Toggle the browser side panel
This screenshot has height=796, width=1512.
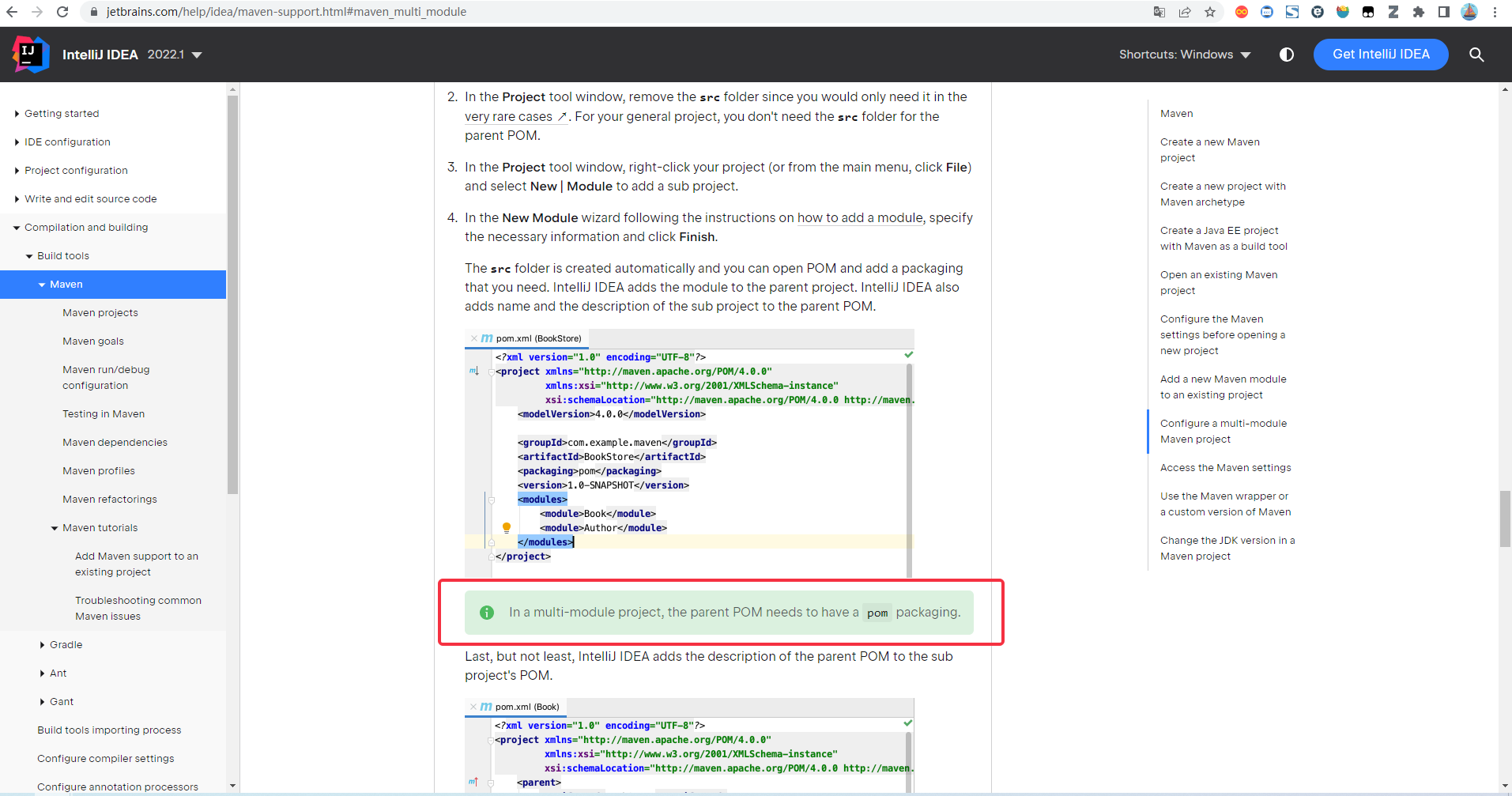1444,12
